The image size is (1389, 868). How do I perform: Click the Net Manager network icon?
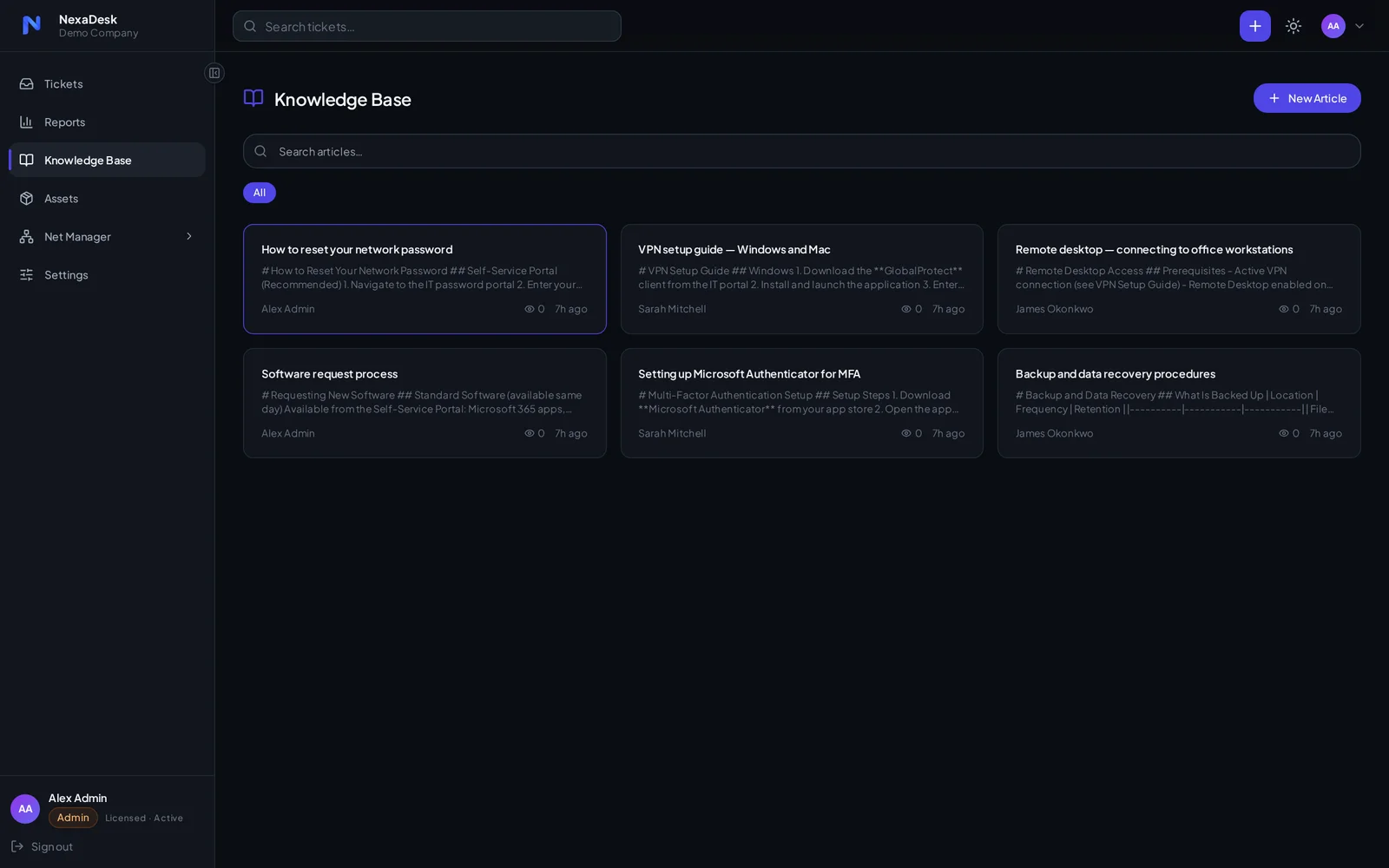click(x=27, y=237)
